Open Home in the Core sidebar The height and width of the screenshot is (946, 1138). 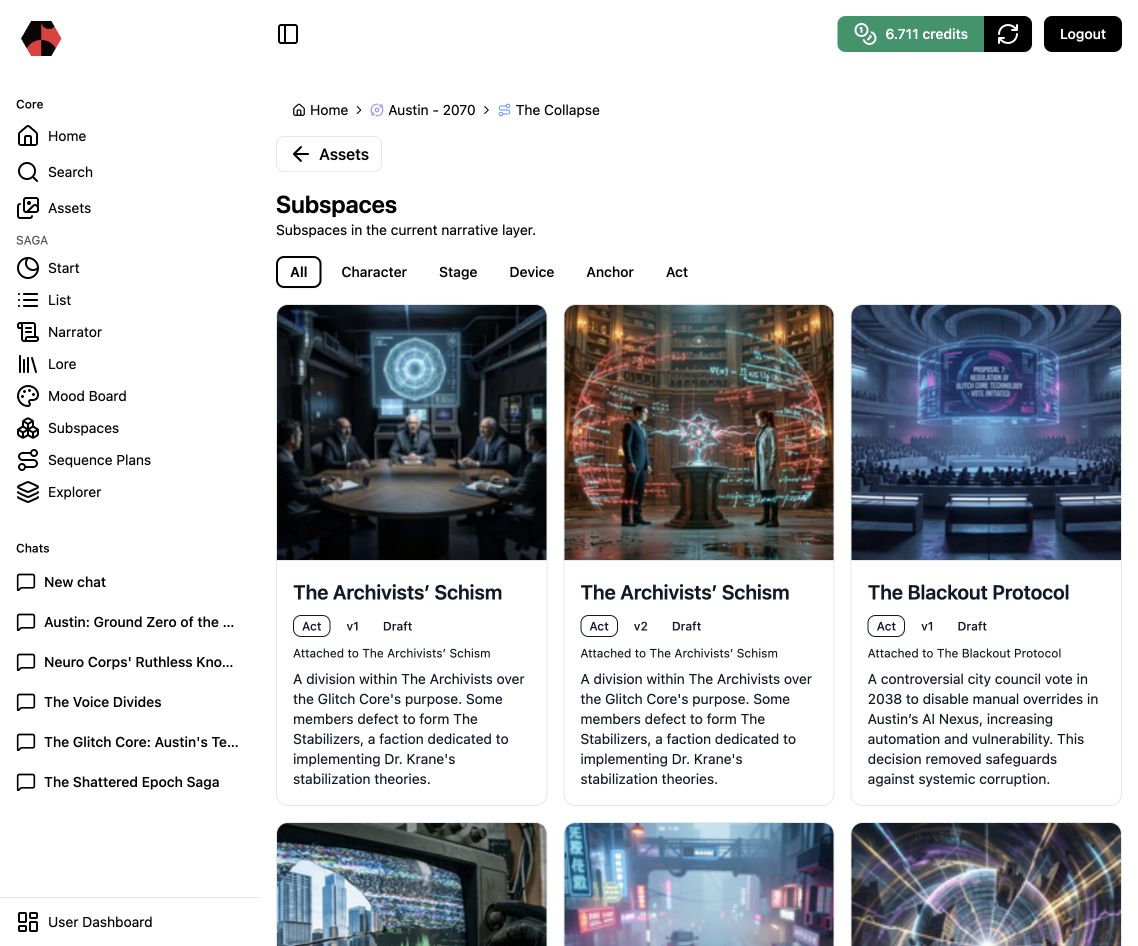pyautogui.click(x=52, y=136)
